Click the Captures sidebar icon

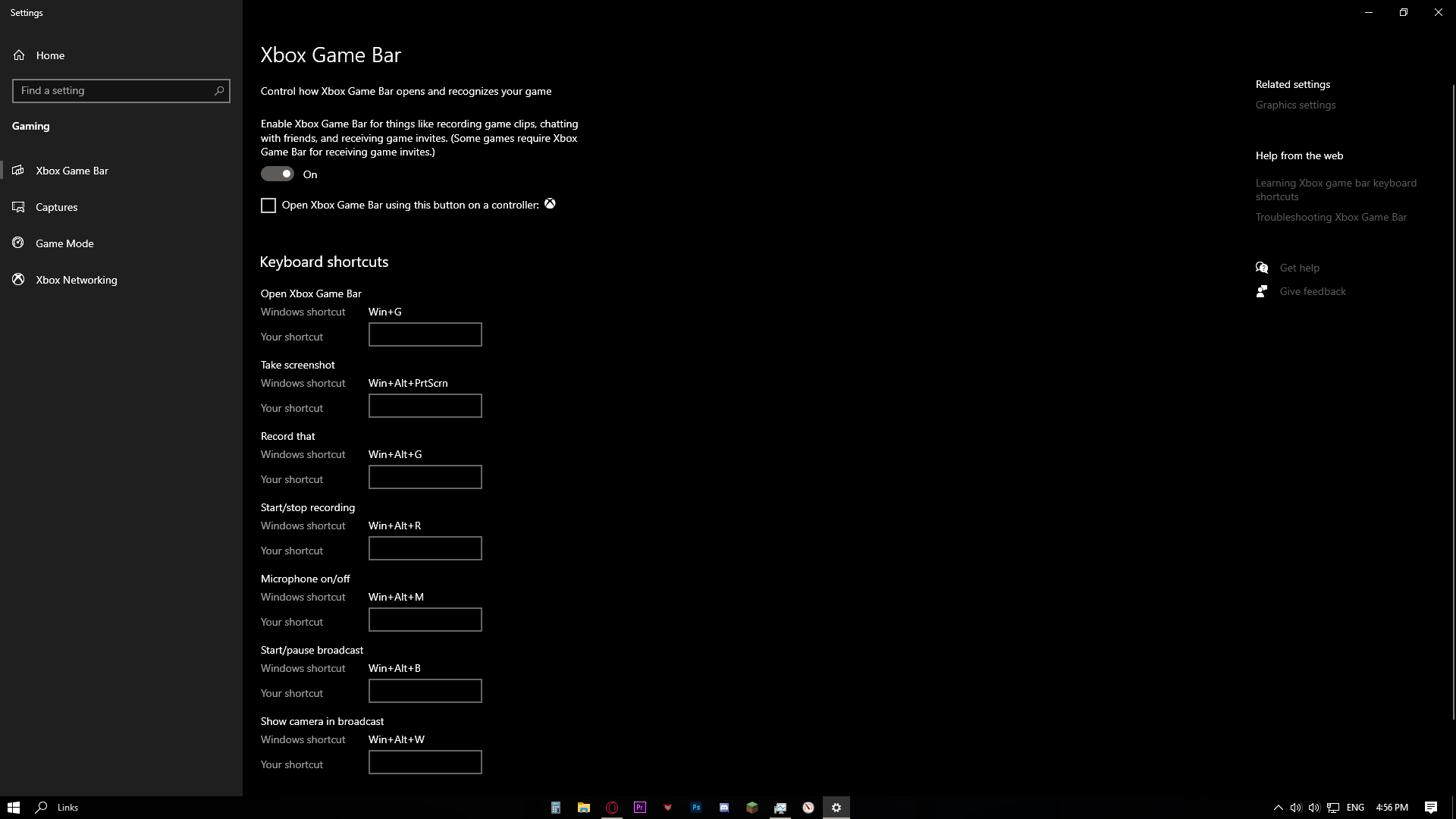[x=18, y=206]
